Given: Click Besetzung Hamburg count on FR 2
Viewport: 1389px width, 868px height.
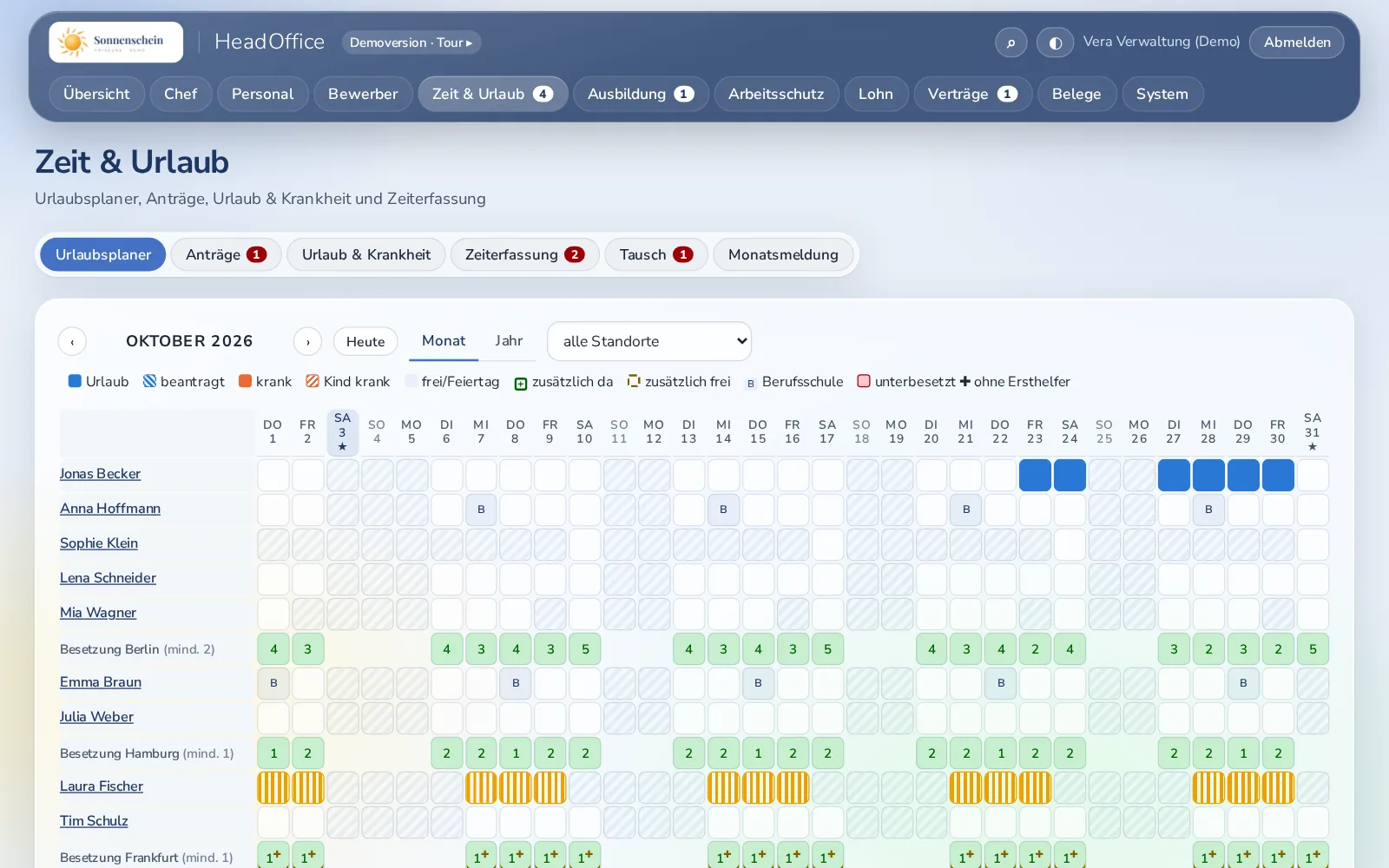Looking at the screenshot, I should click(307, 753).
